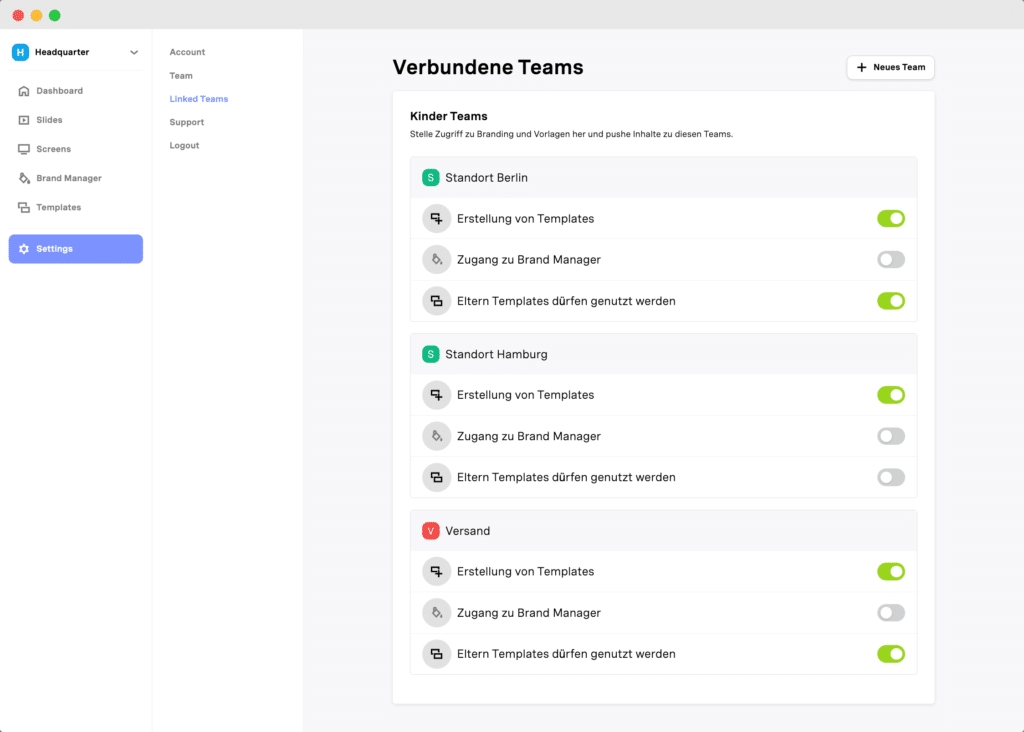Expand the Headquarter team dropdown chevron

point(134,52)
